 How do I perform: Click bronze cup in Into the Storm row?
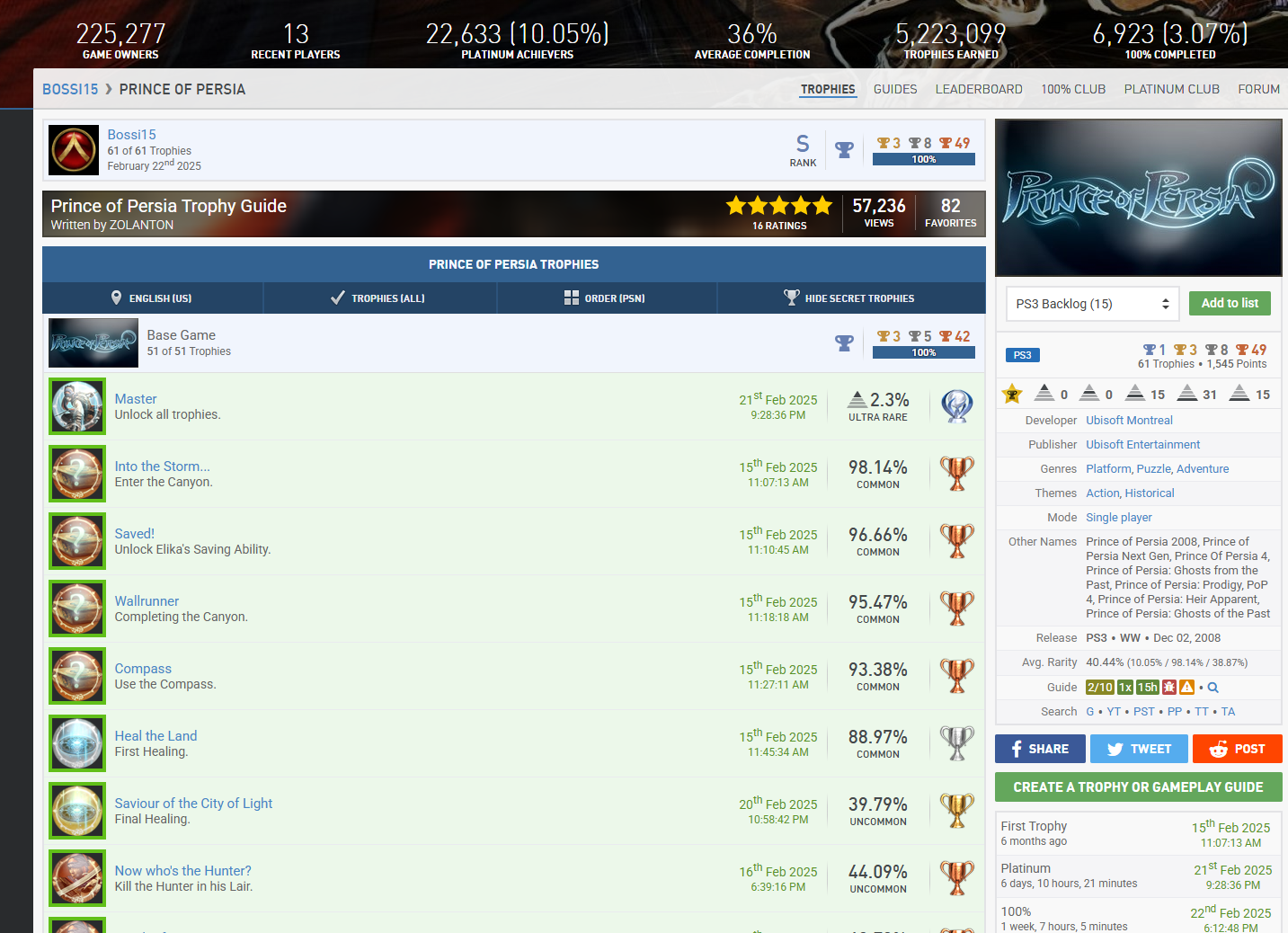click(x=957, y=474)
